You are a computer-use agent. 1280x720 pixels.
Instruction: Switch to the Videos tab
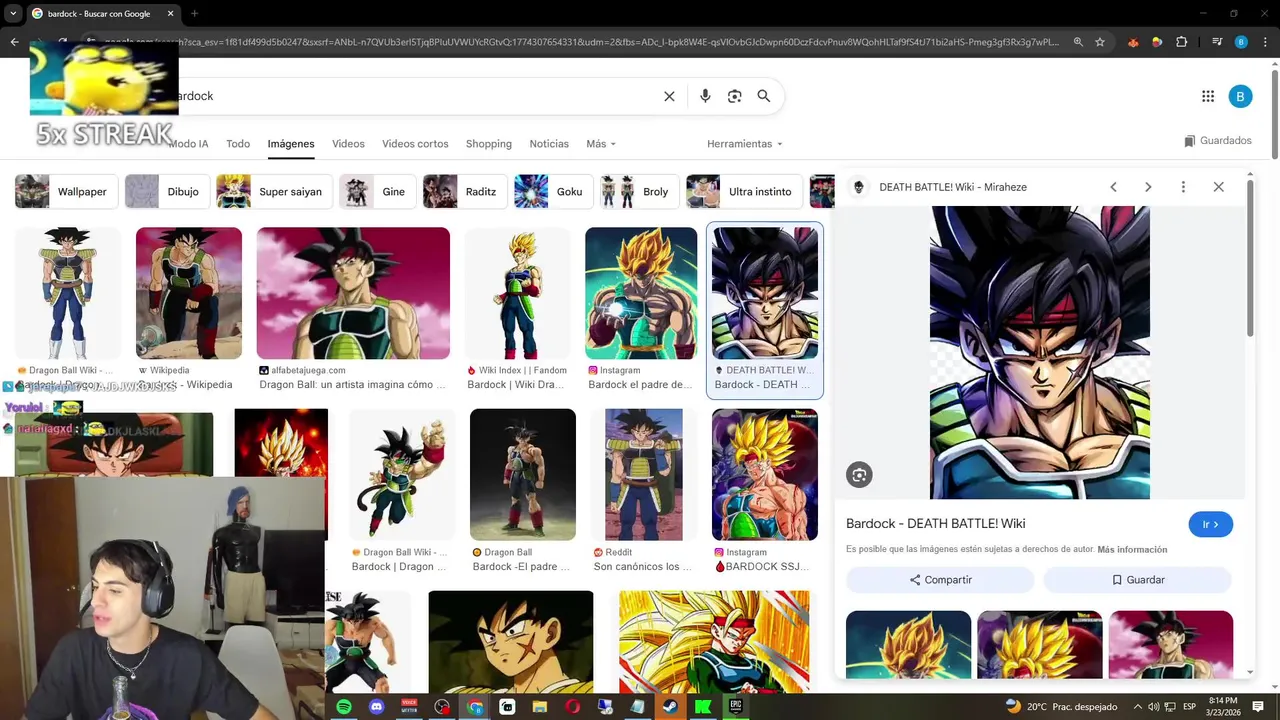(348, 144)
